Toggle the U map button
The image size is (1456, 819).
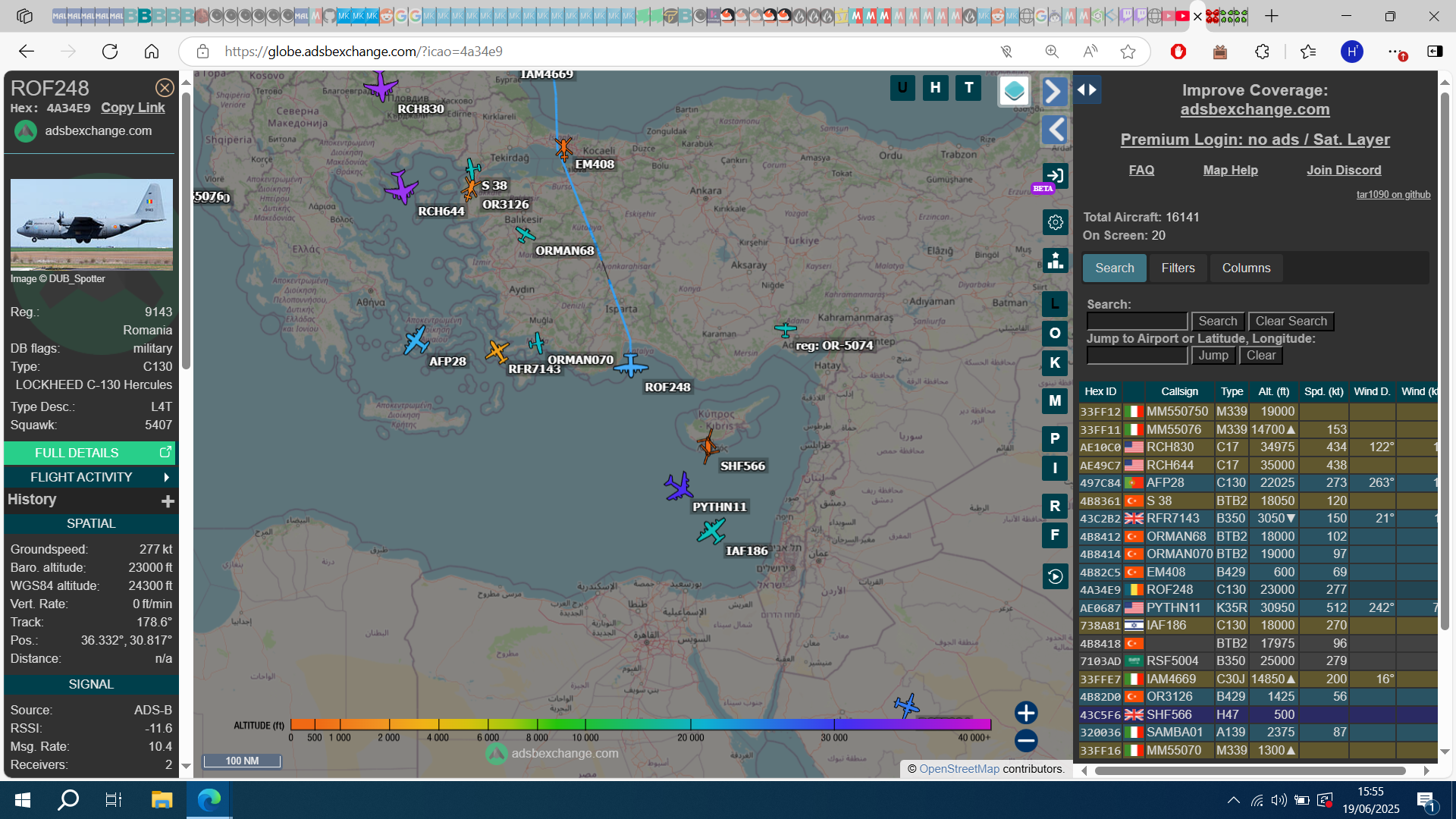tap(902, 88)
